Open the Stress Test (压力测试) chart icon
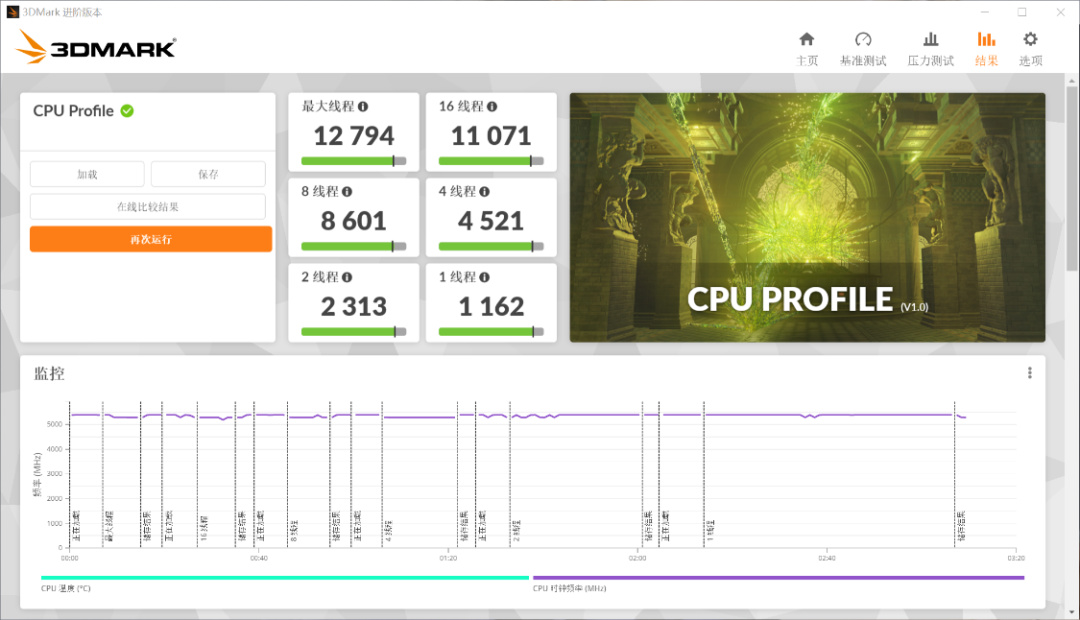1080x620 pixels. coord(931,39)
